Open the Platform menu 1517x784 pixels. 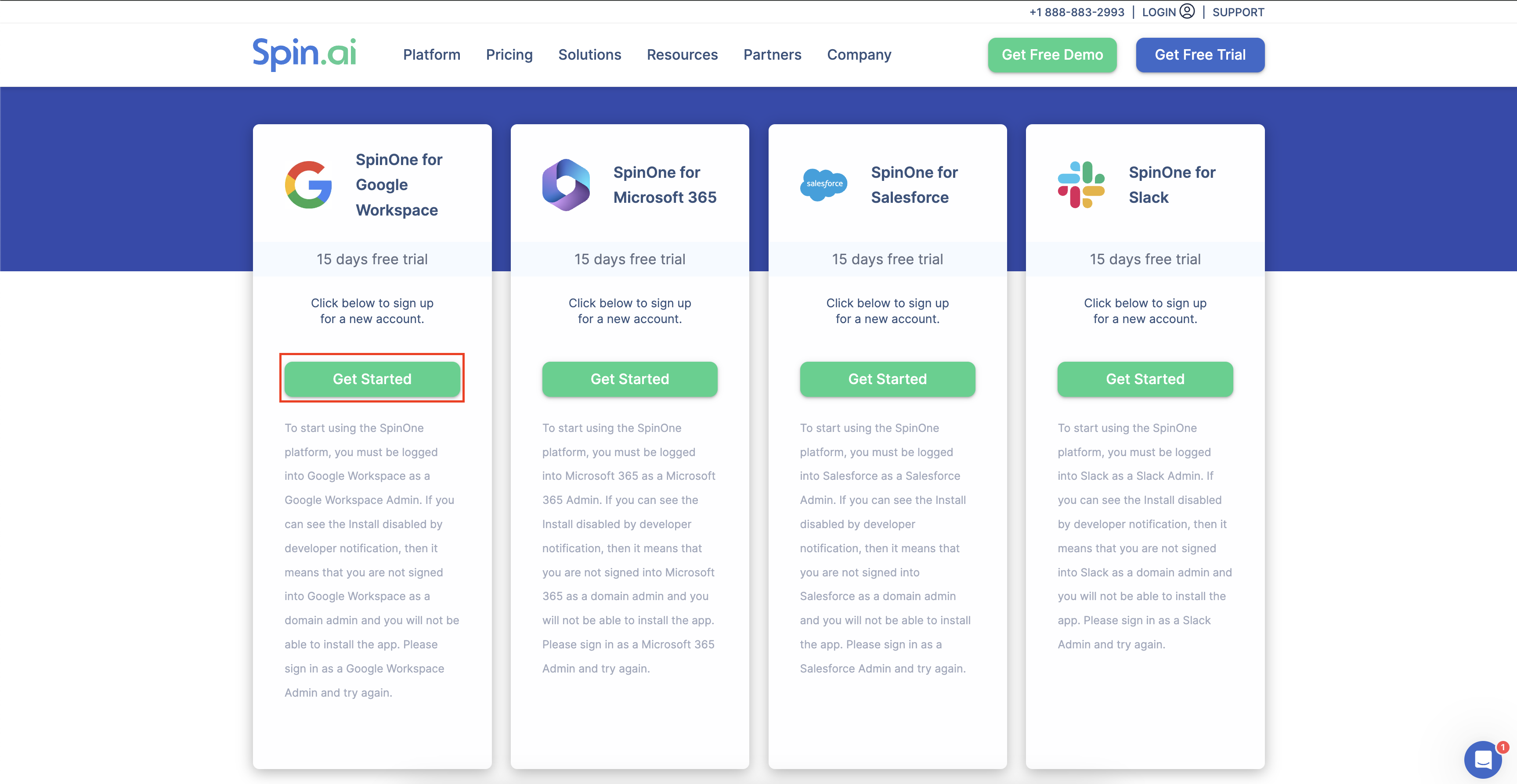point(431,55)
